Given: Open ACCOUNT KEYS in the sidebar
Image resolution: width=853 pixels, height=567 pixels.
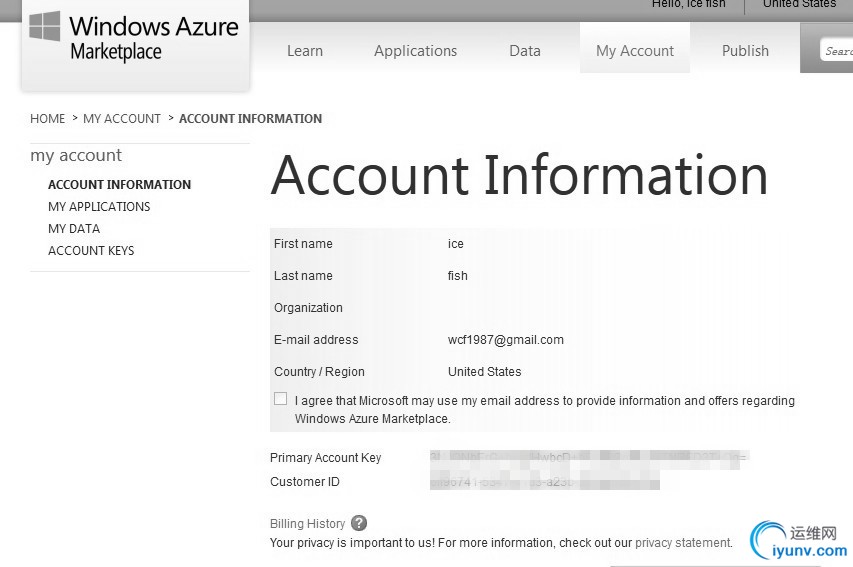Looking at the screenshot, I should click(91, 251).
